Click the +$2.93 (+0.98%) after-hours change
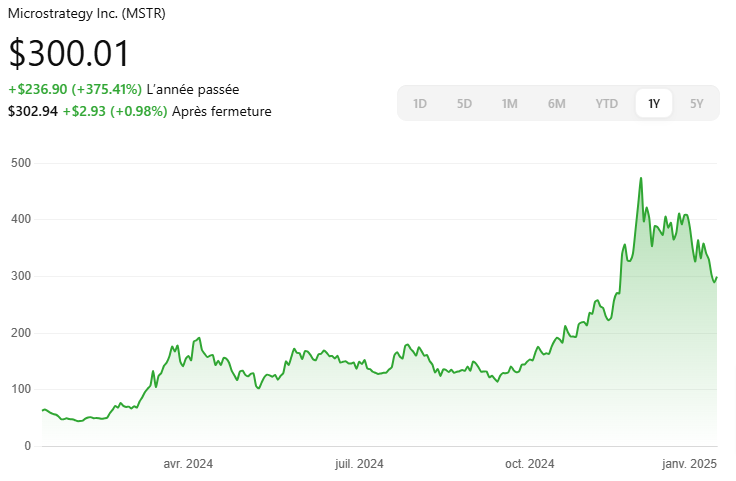Screen dimensions: 736x481 click(x=115, y=111)
